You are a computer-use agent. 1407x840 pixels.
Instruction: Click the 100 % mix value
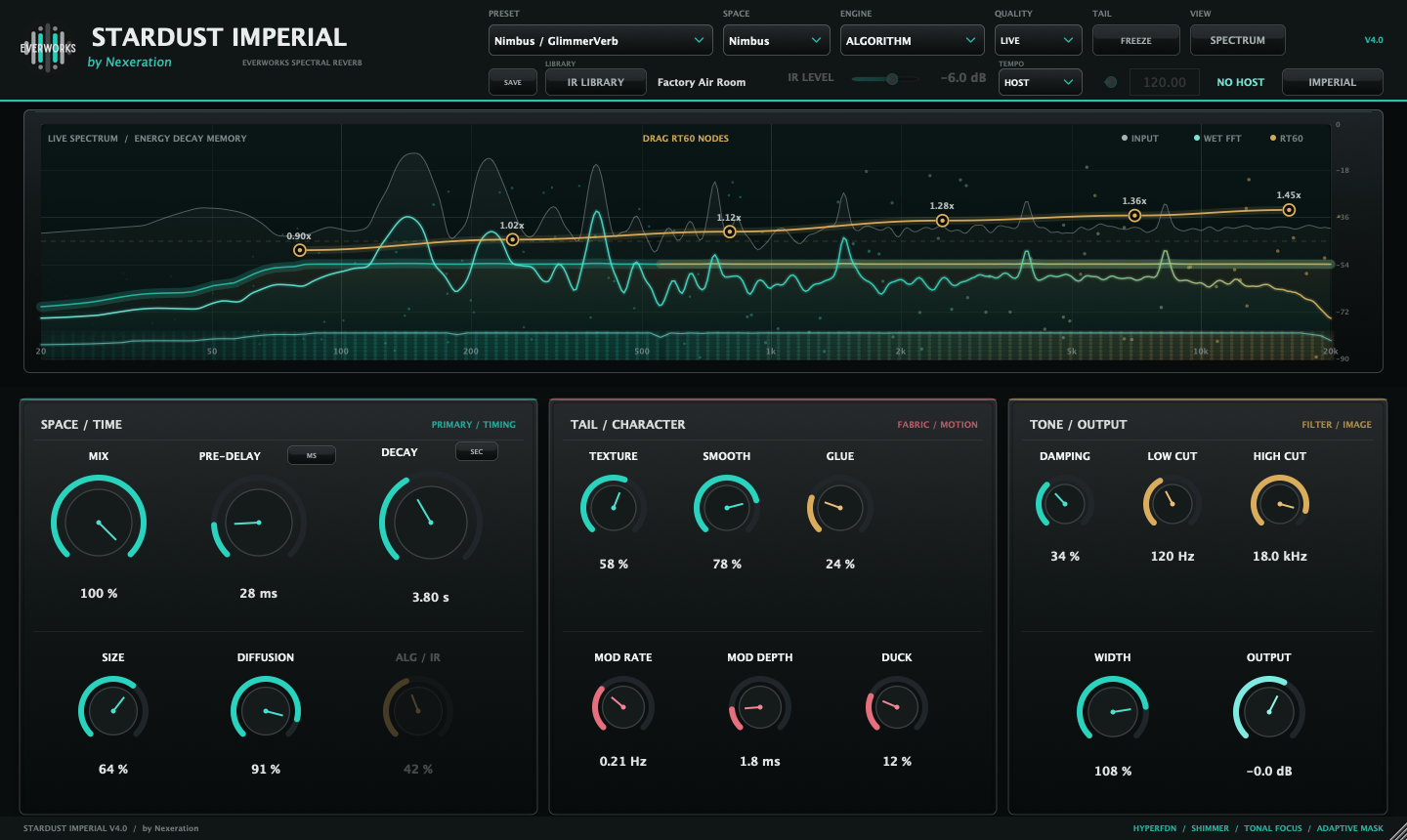pos(99,593)
